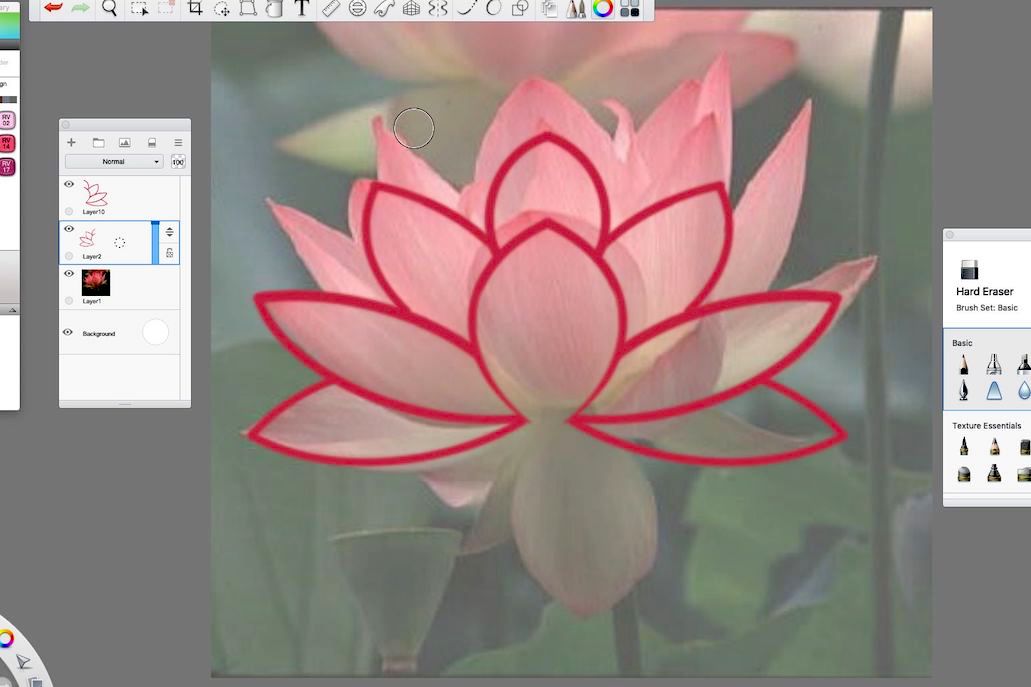Click the "Brush Set: Basic" label
This screenshot has width=1031, height=687.
pos(986,308)
